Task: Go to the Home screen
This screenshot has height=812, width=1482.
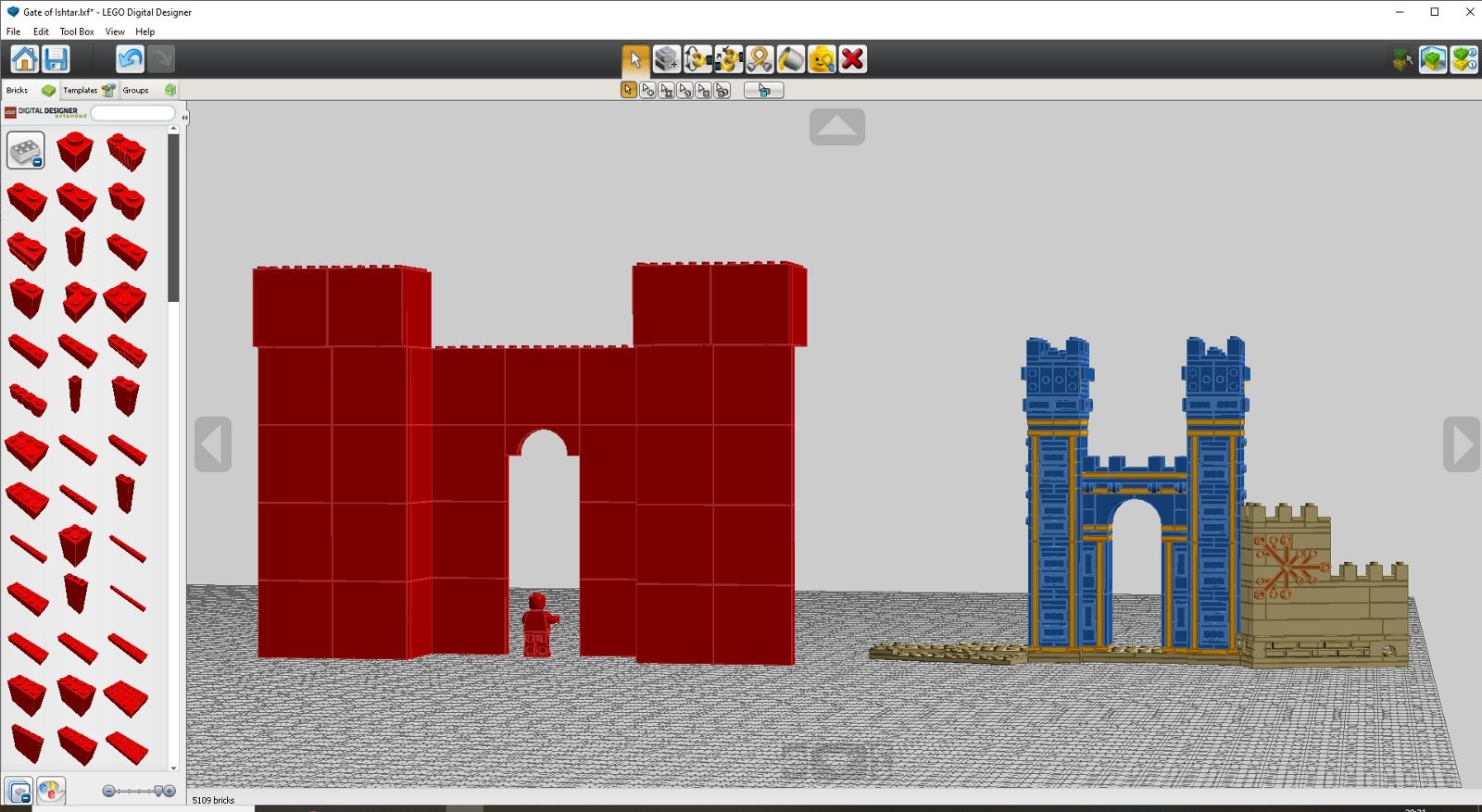Action: pyautogui.click(x=24, y=59)
